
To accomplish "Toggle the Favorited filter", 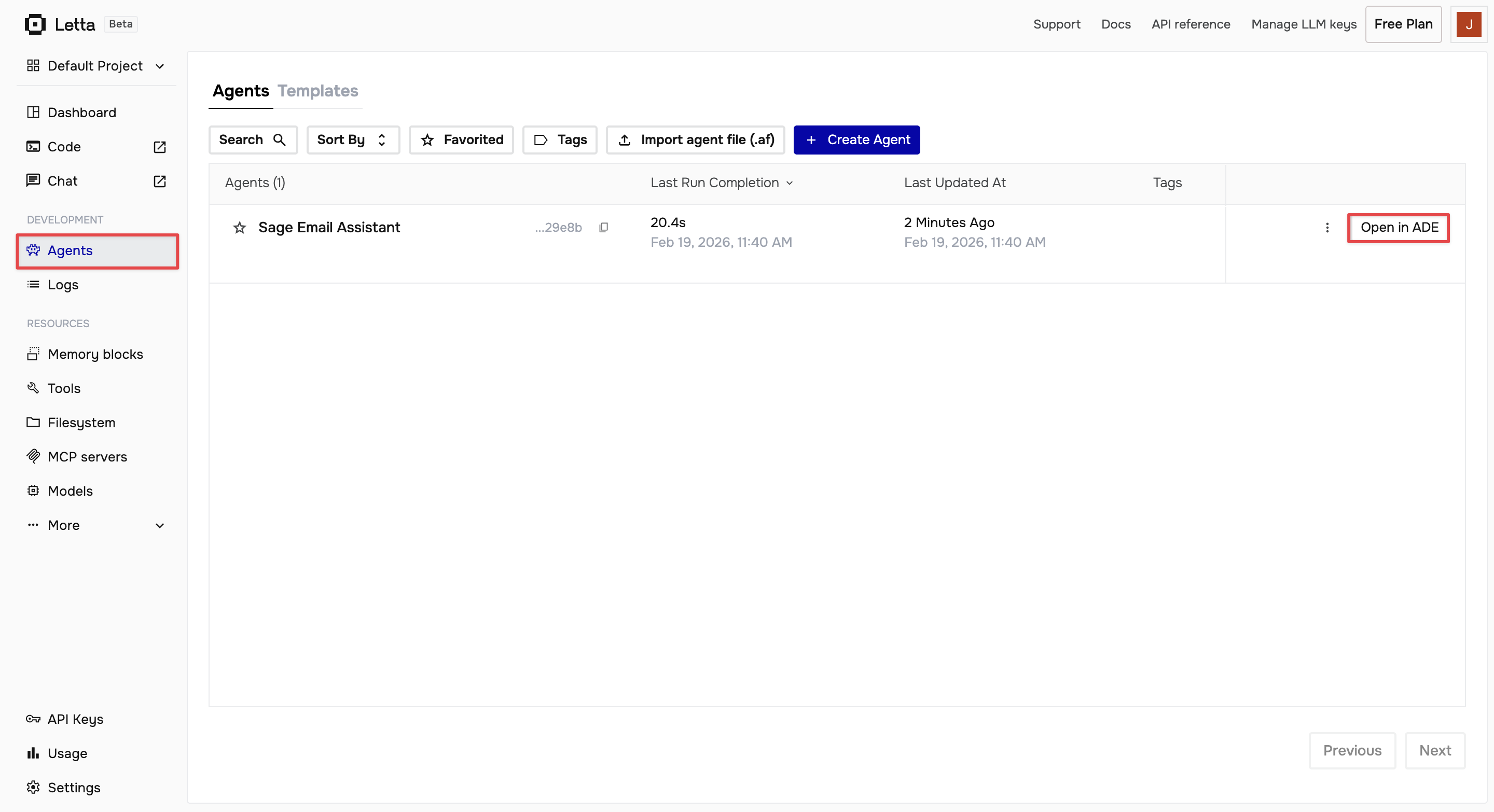I will pos(461,139).
